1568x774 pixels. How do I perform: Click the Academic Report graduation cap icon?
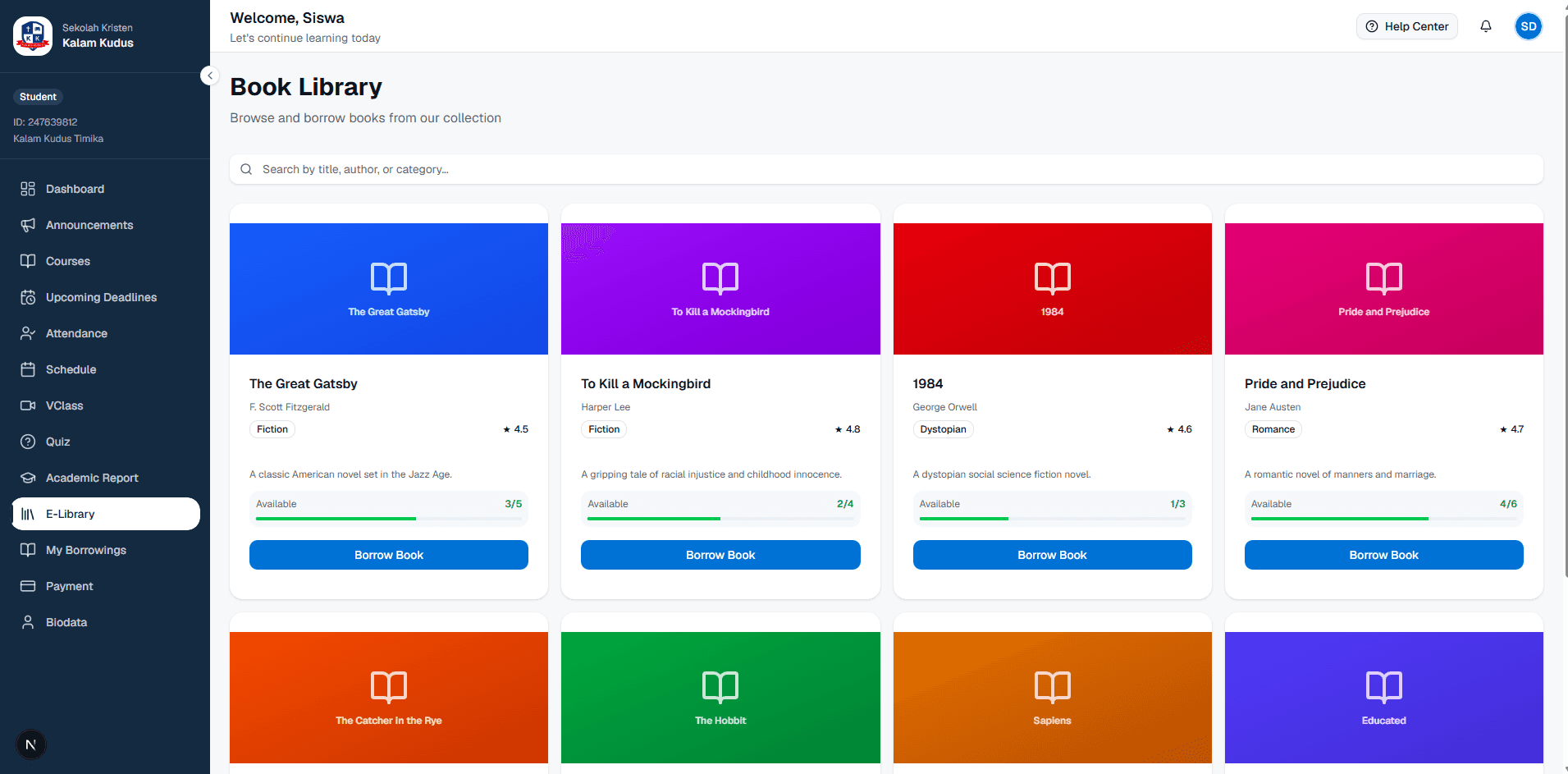pyautogui.click(x=28, y=478)
